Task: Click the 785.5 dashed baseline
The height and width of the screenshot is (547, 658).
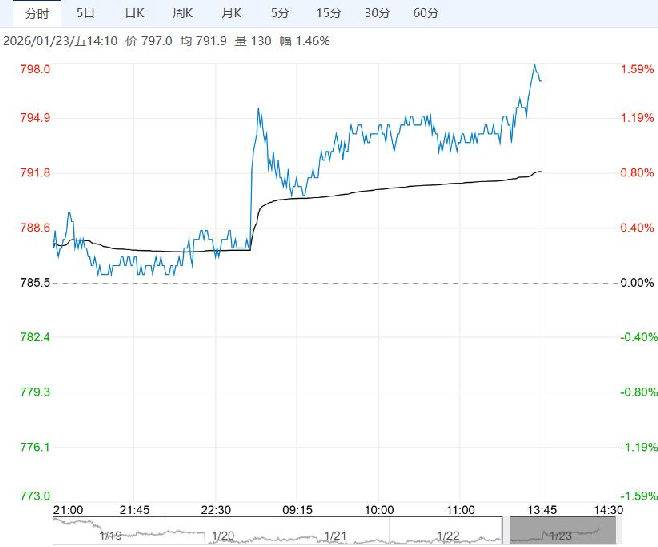Action: coord(300,283)
